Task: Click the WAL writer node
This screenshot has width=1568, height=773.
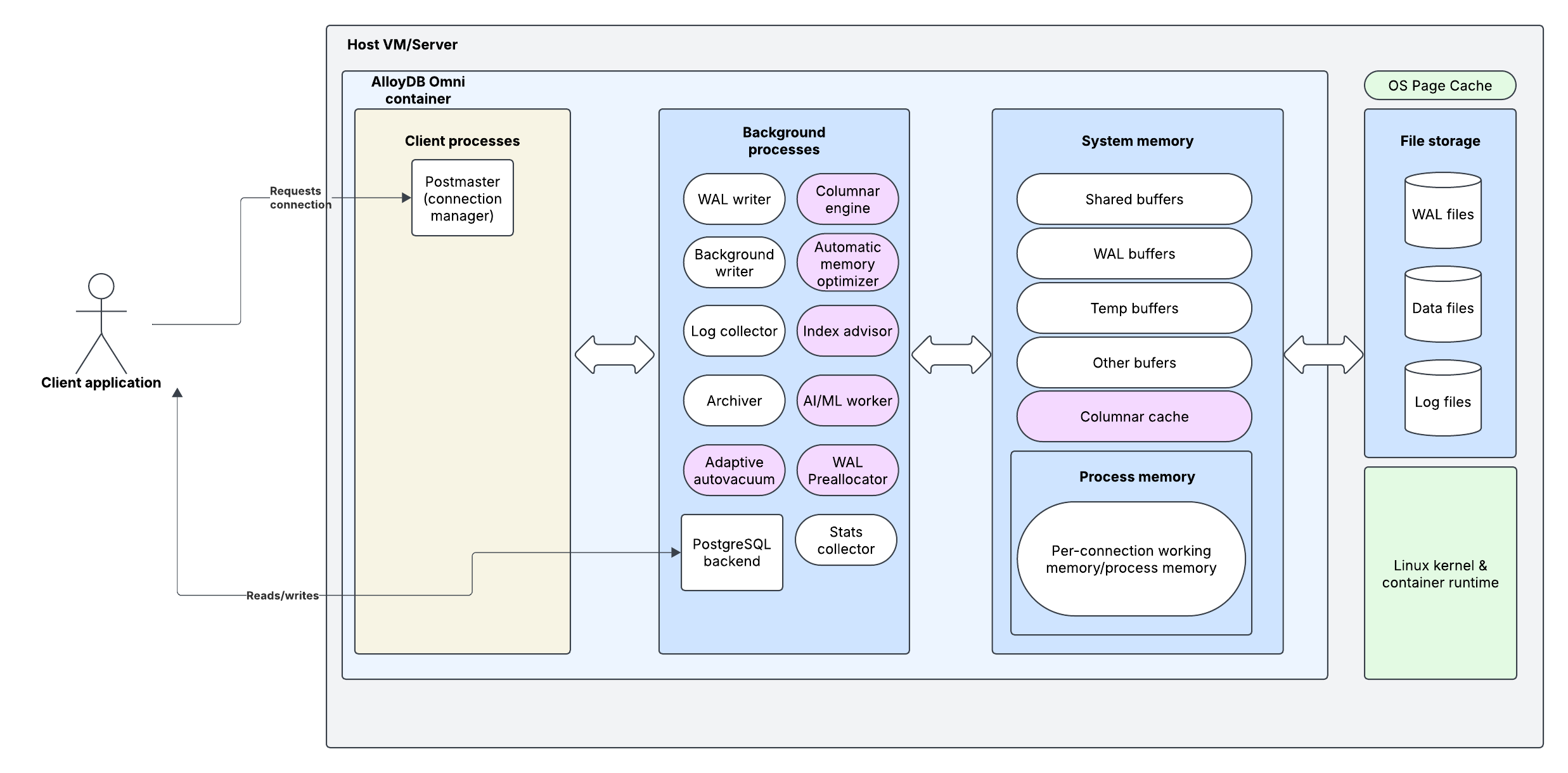Action: click(x=734, y=200)
